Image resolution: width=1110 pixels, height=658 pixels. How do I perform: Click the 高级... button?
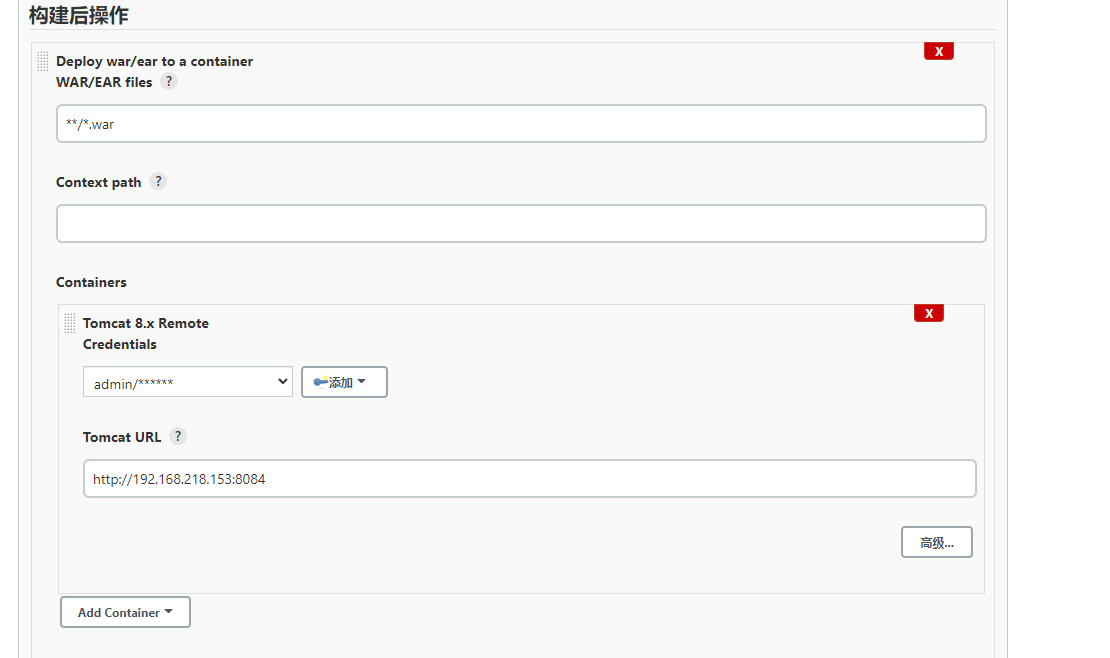coord(936,542)
